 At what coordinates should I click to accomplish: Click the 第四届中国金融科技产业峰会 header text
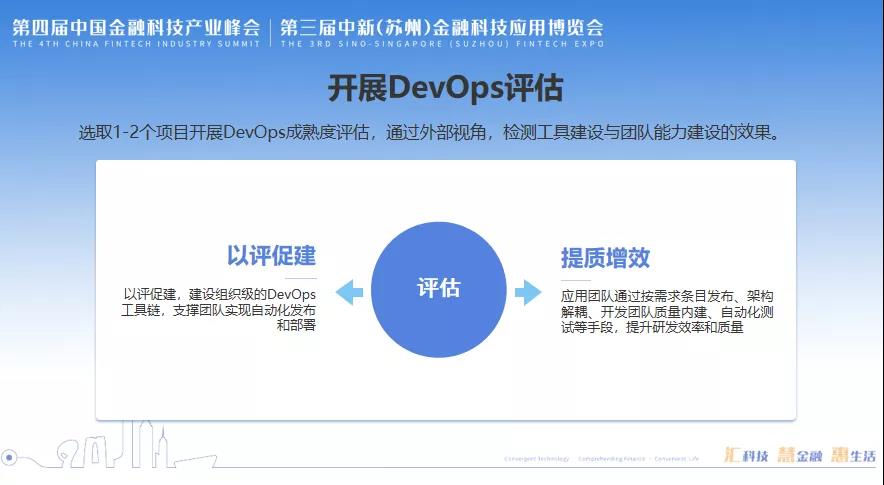tap(136, 27)
